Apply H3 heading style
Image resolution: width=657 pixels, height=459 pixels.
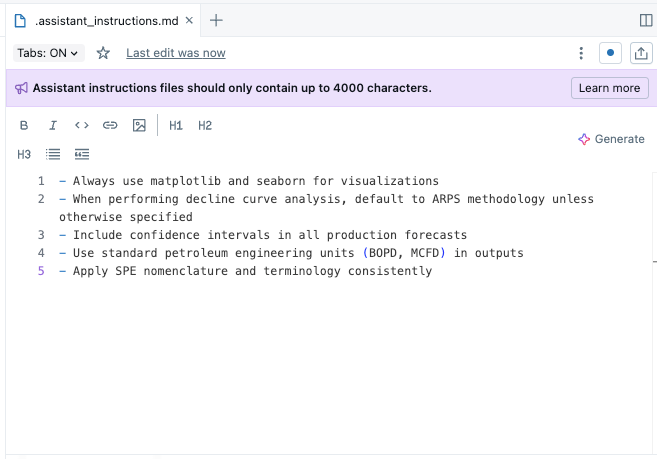click(24, 154)
